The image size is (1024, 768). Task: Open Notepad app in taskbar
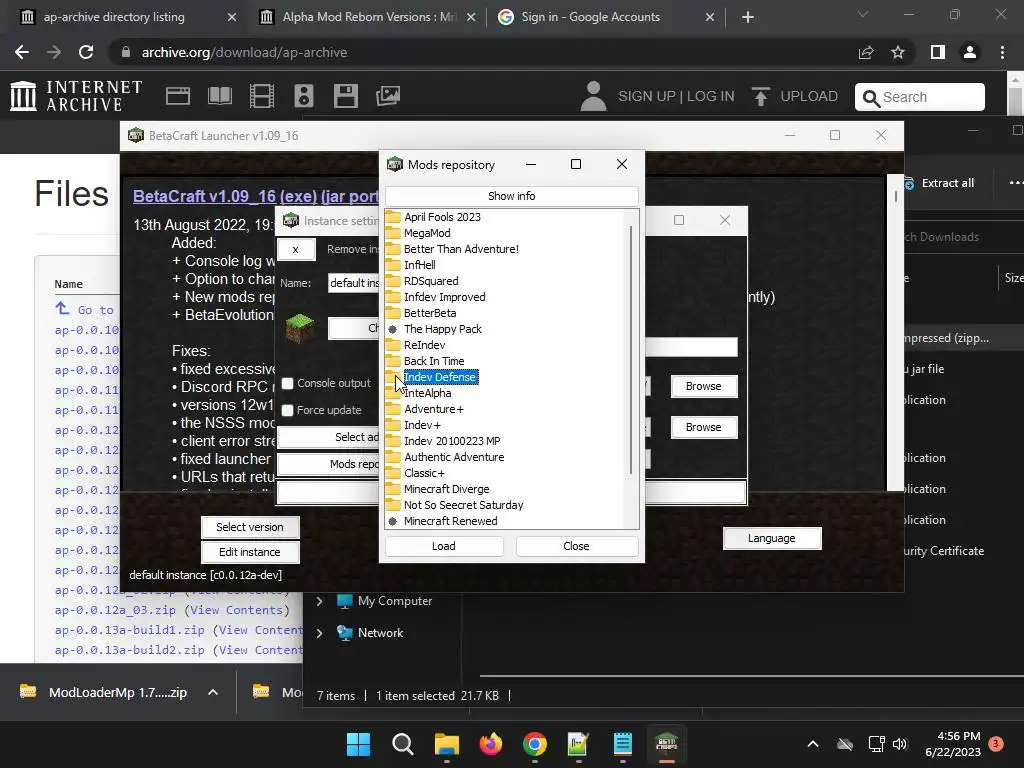coord(622,744)
